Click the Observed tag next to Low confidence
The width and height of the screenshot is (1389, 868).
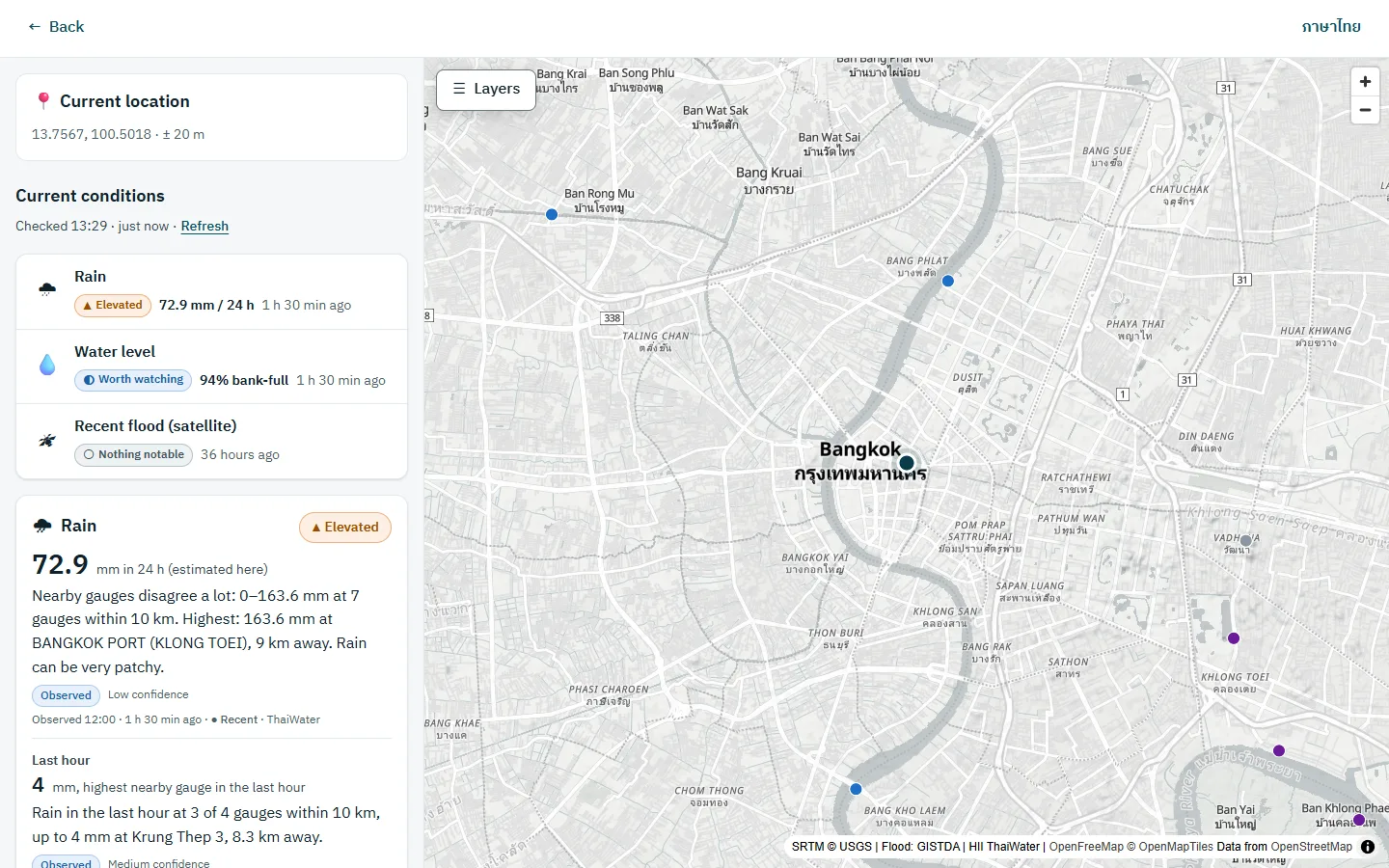(67, 695)
